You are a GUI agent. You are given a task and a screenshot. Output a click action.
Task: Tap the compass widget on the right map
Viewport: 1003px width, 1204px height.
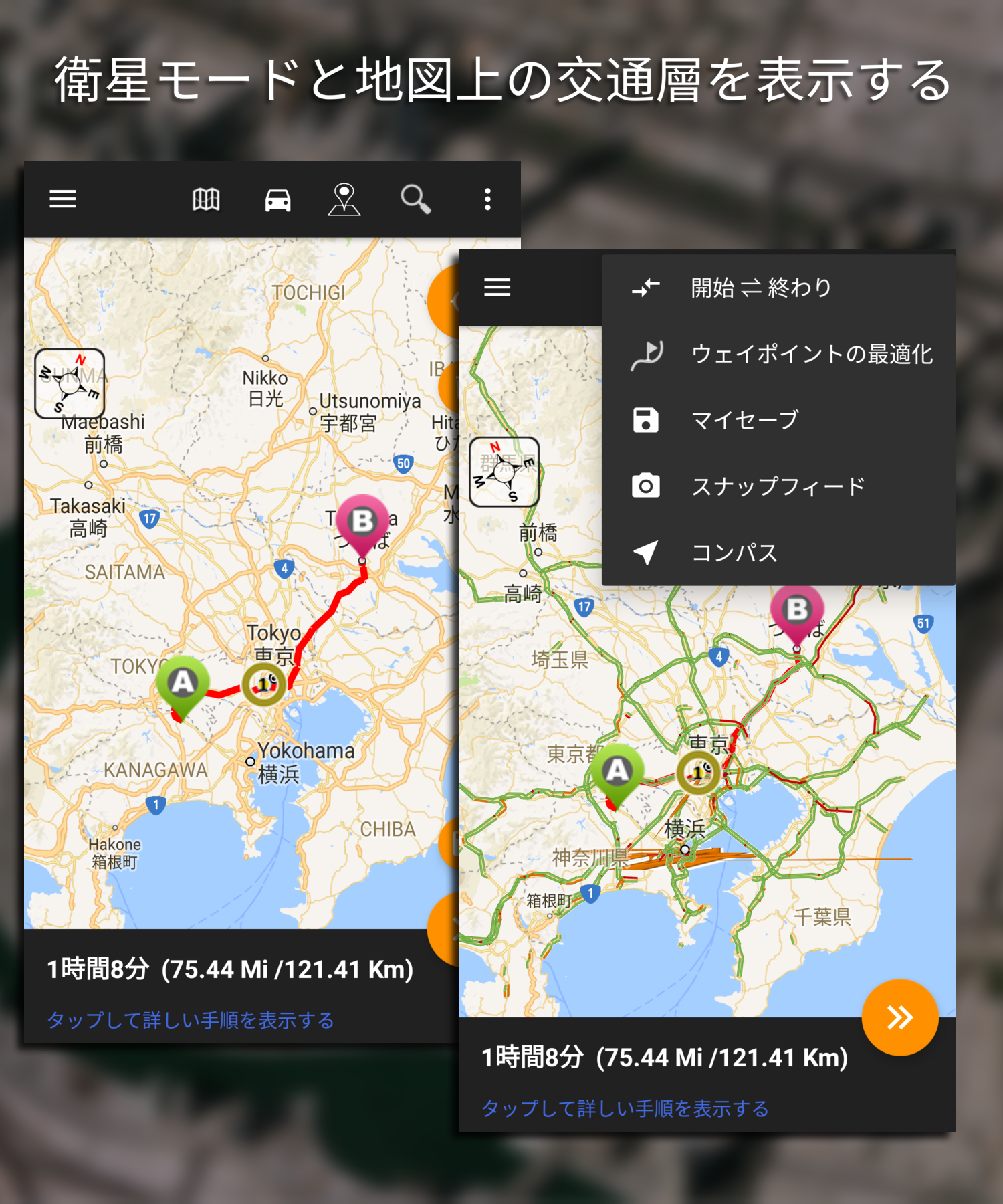click(x=504, y=472)
